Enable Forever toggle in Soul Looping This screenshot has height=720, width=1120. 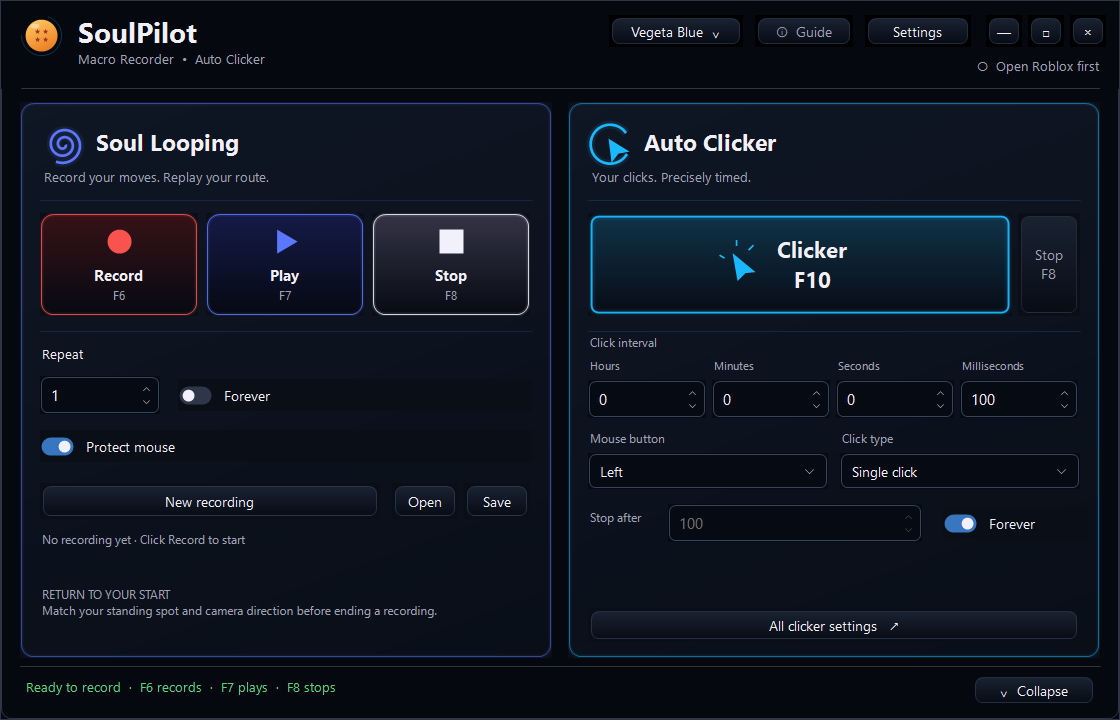(x=195, y=396)
